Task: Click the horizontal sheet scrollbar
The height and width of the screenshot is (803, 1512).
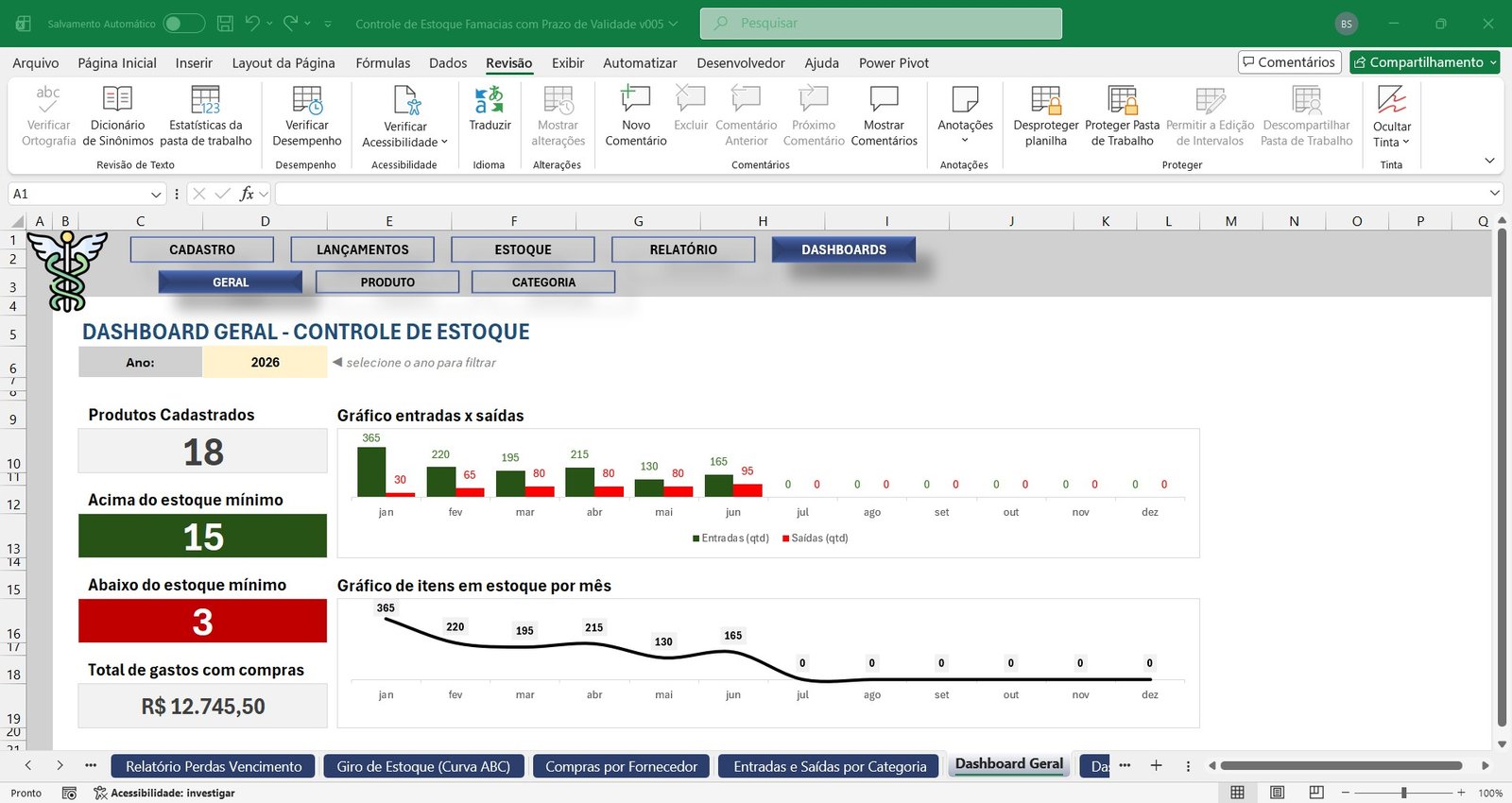Action: pyautogui.click(x=1342, y=765)
